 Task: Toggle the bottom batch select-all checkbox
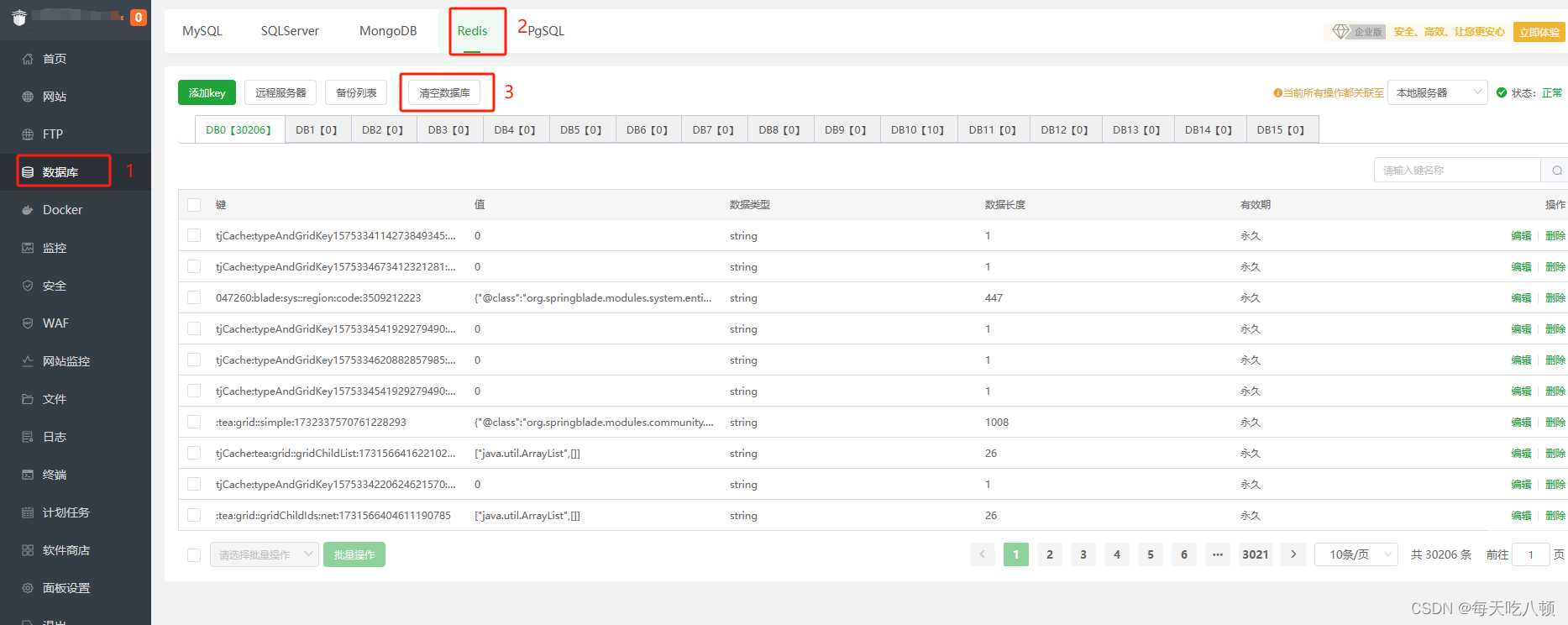point(194,555)
